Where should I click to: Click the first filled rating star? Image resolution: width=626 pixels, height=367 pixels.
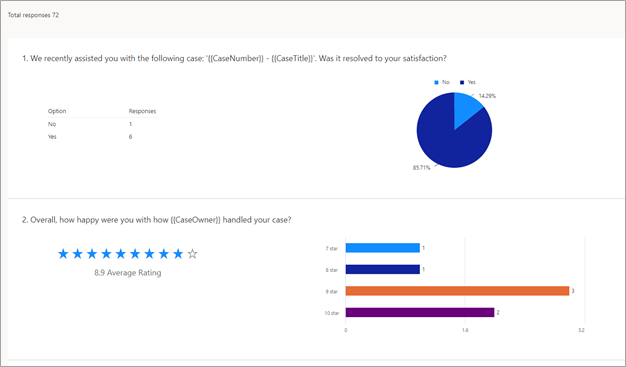tap(63, 254)
